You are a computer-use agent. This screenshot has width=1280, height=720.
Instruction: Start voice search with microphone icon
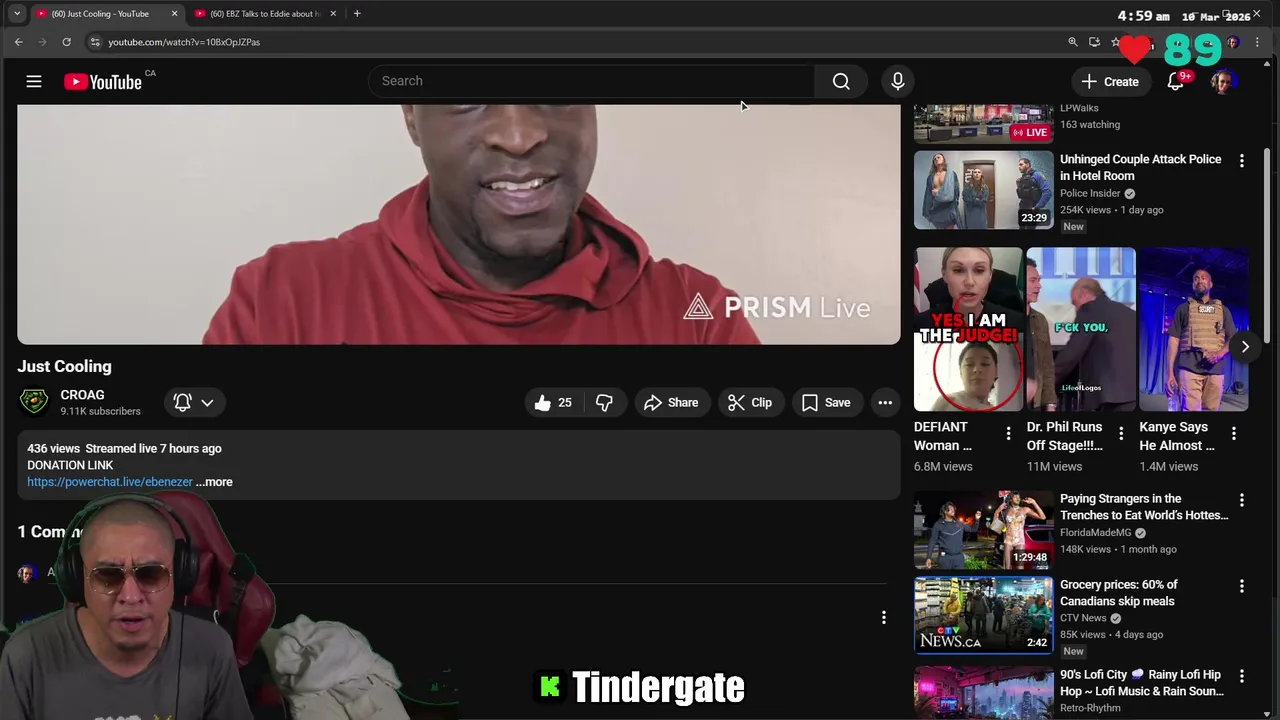click(x=898, y=81)
